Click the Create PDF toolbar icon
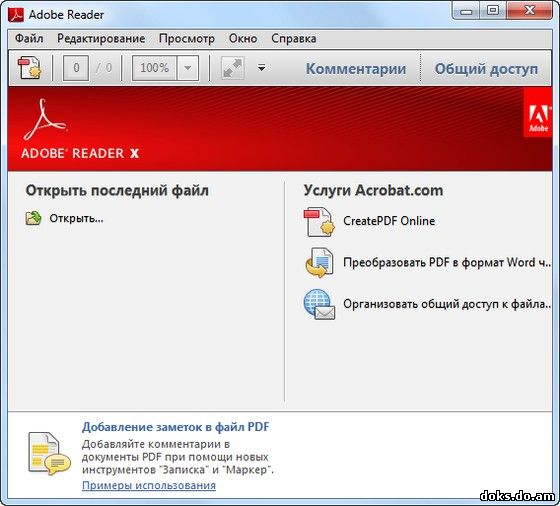Viewport: 560px width, 506px height. (x=30, y=67)
